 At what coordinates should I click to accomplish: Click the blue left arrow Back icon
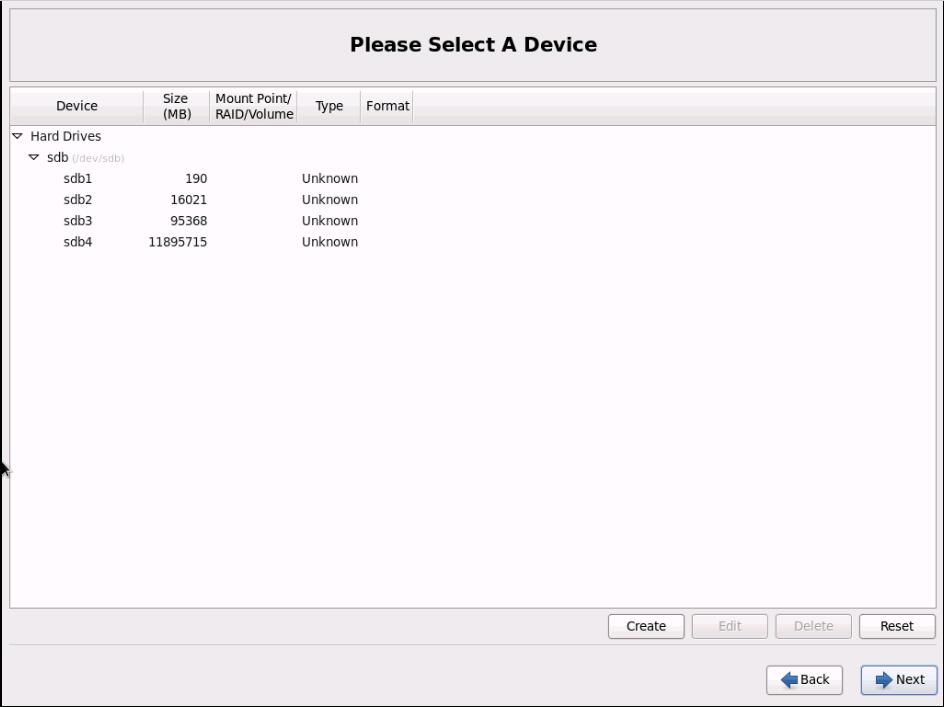tap(789, 680)
